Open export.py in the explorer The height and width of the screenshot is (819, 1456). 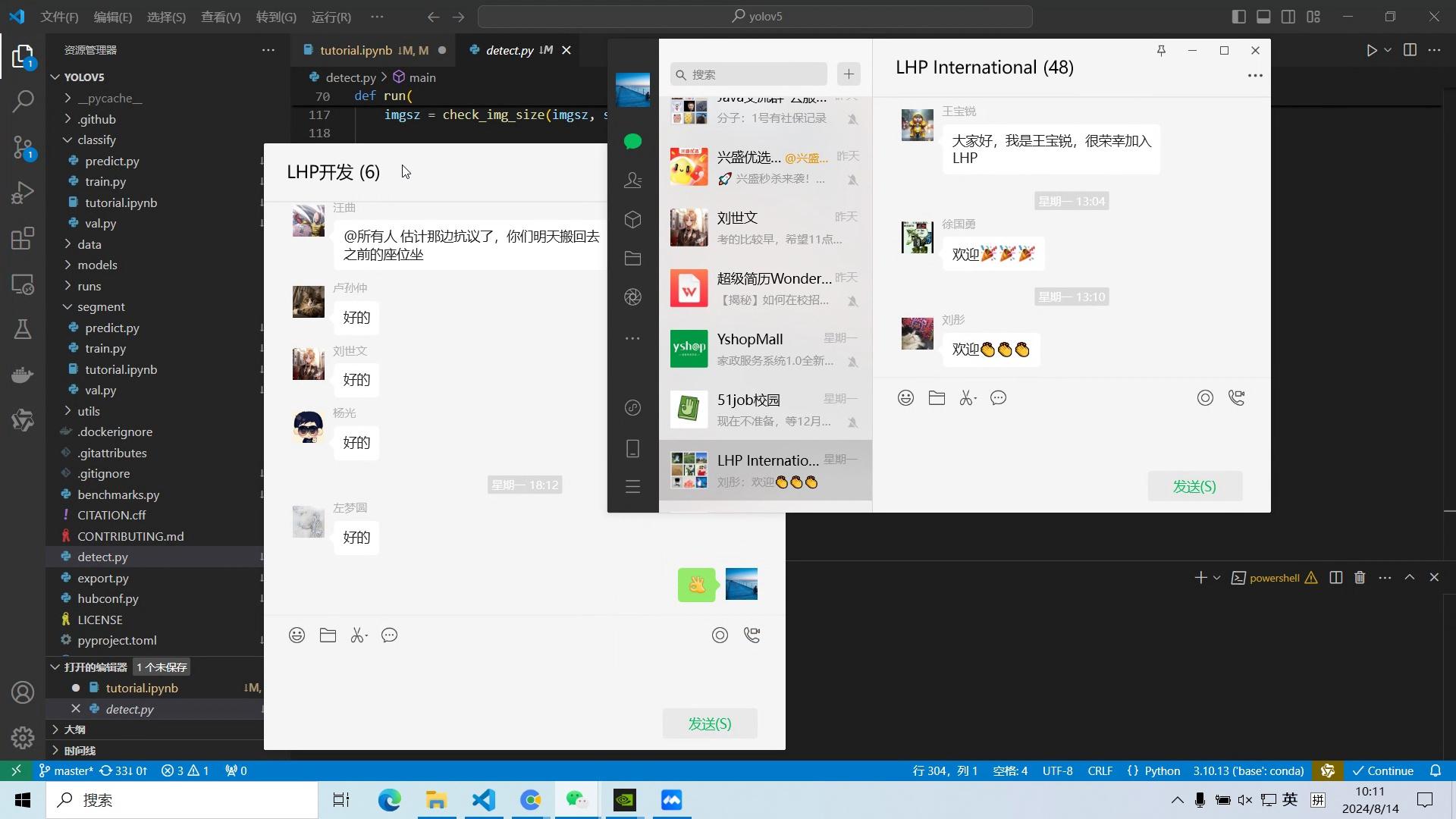pyautogui.click(x=102, y=578)
